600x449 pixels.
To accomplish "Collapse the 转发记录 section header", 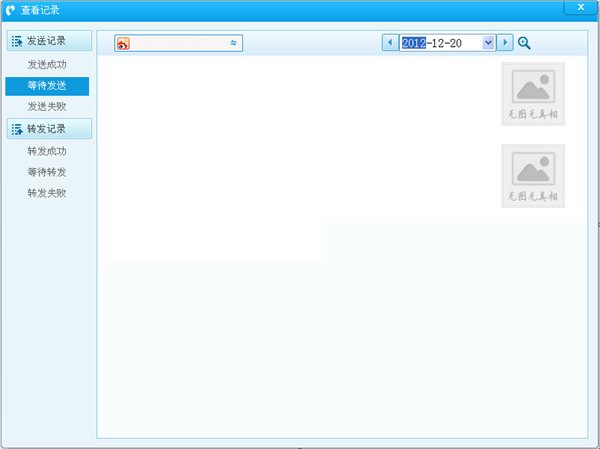I will coord(49,129).
